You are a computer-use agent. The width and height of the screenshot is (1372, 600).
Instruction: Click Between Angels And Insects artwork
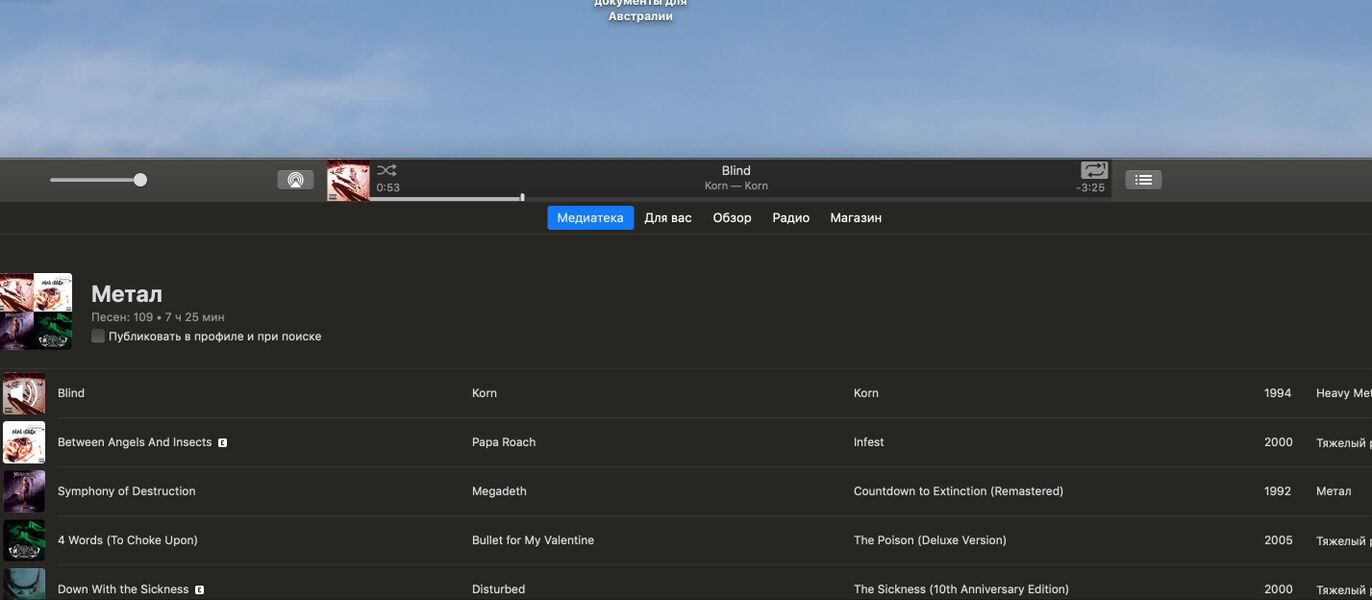[x=24, y=442]
